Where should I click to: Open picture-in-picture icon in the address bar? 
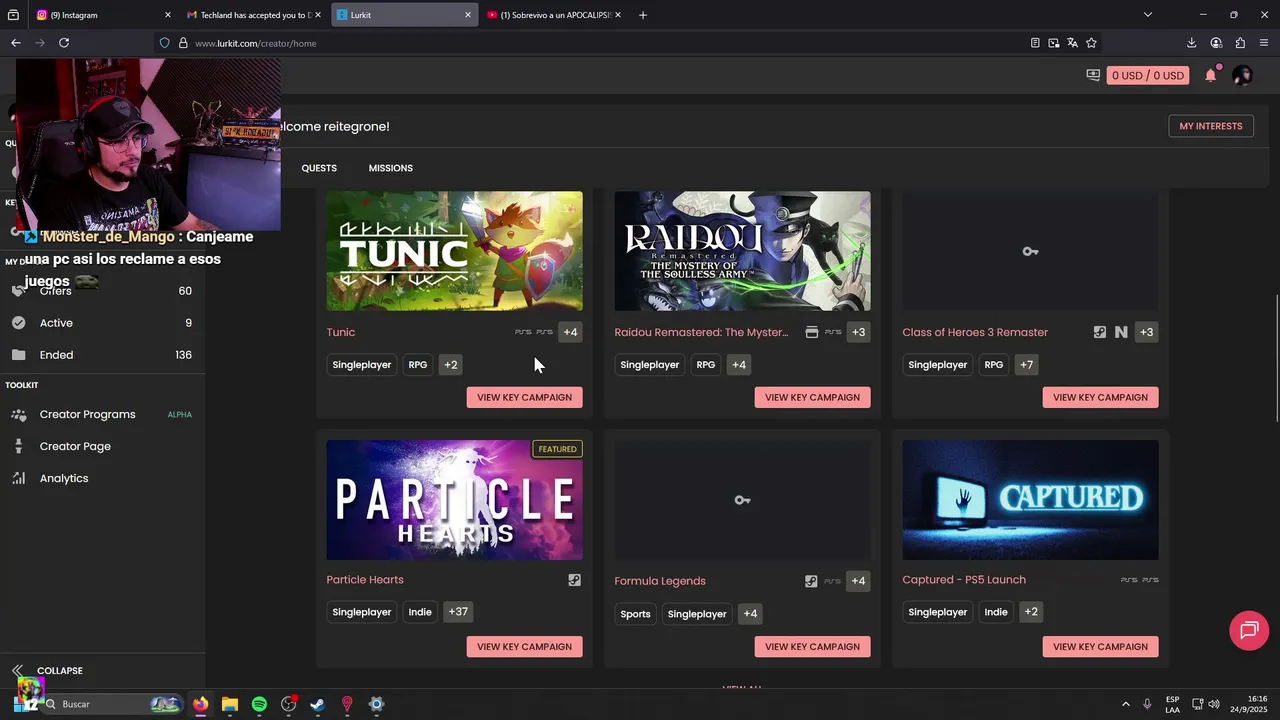tap(1054, 43)
